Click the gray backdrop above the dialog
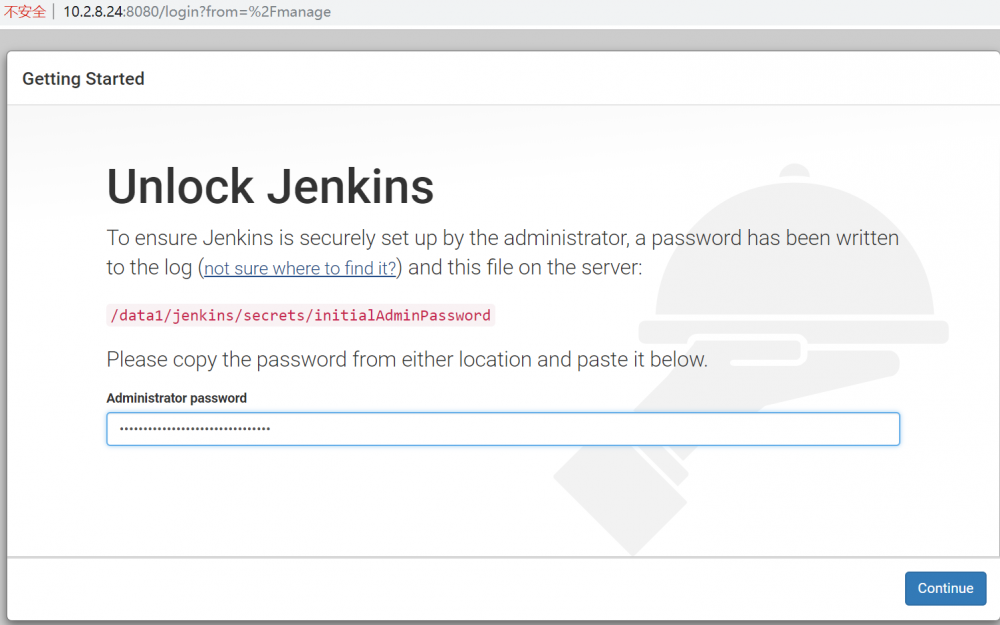The width and height of the screenshot is (1000, 625). pos(500,40)
